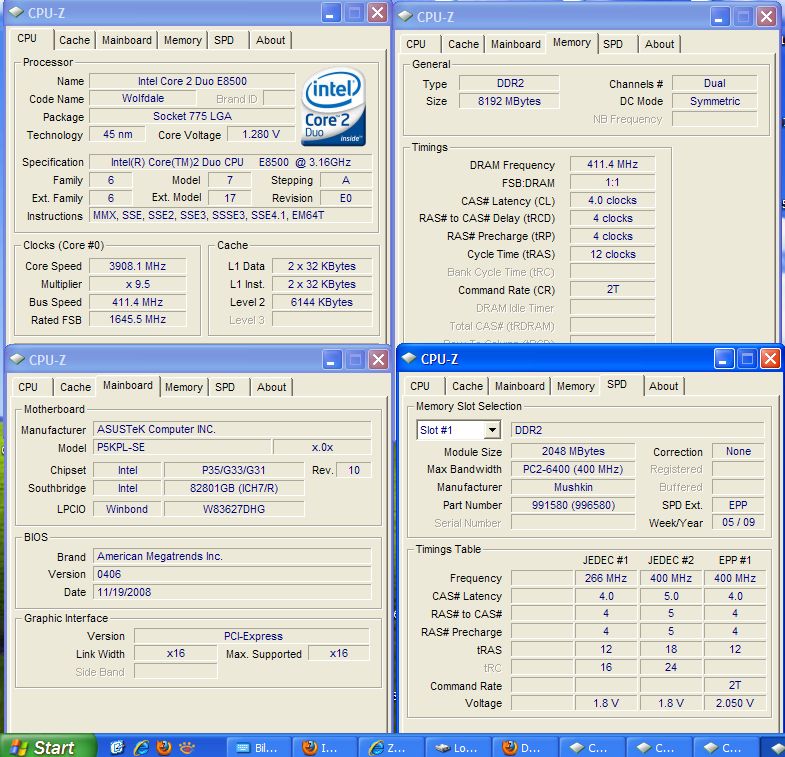Screen dimensions: 785x757
Task: Click the Intel Core 2 Duo logo
Action: tap(333, 108)
